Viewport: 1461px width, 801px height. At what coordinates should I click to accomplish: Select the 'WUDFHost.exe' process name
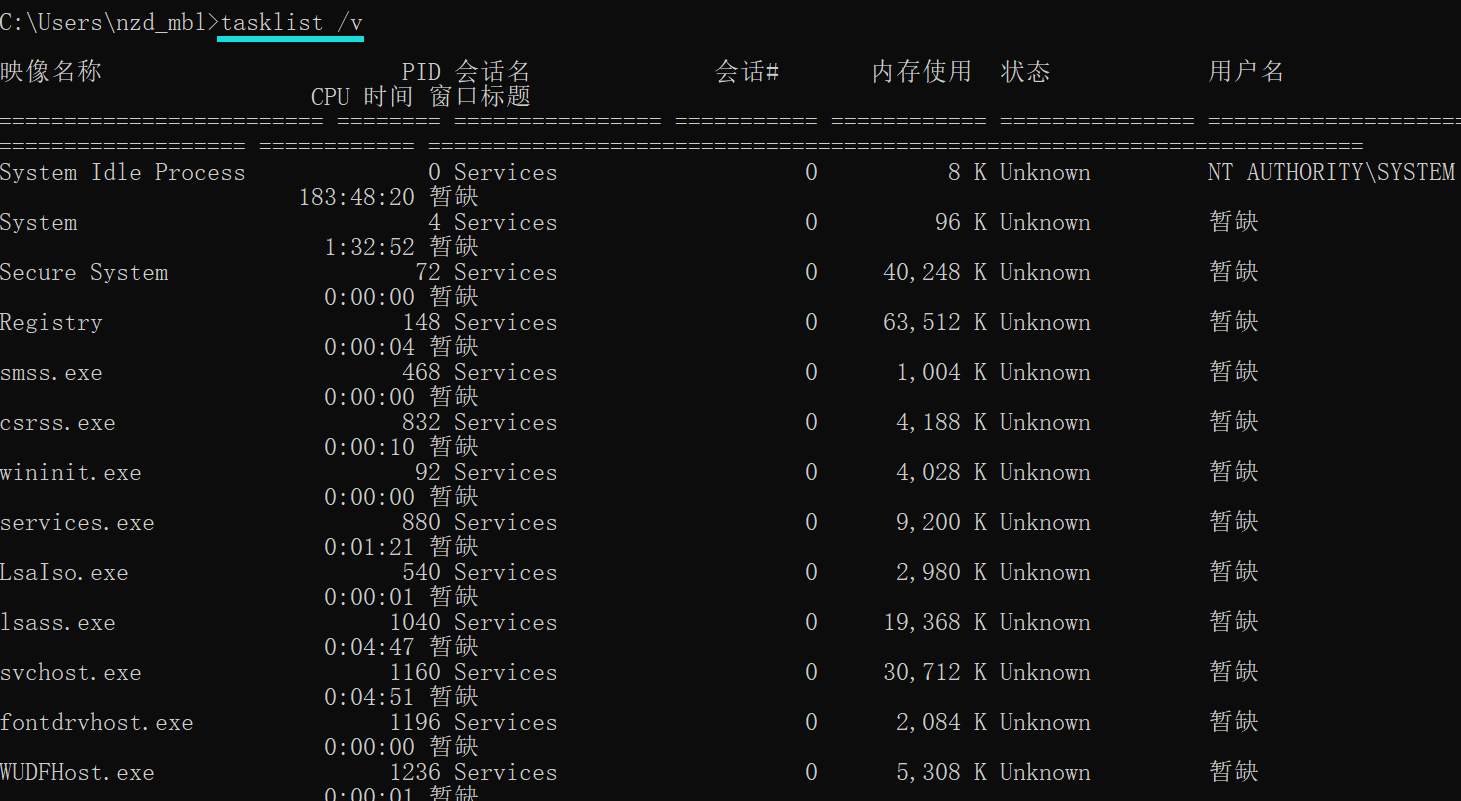[77, 772]
